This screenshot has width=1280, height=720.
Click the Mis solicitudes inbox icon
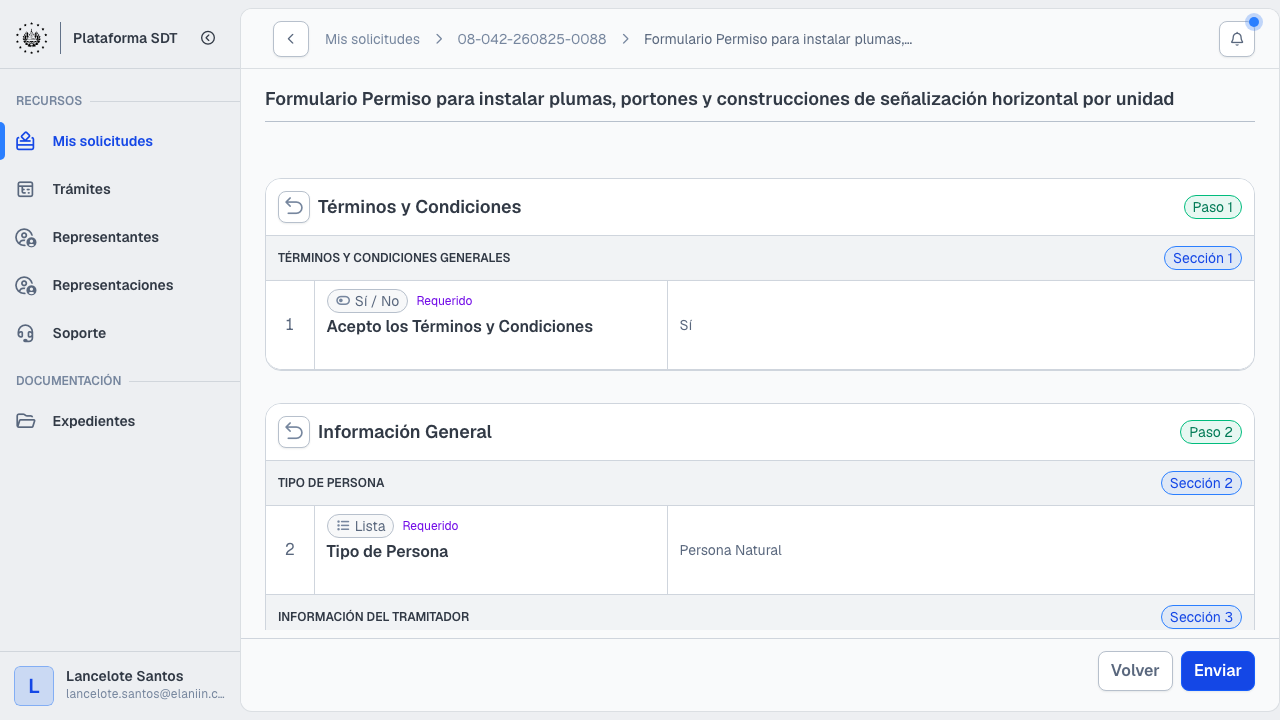point(26,141)
